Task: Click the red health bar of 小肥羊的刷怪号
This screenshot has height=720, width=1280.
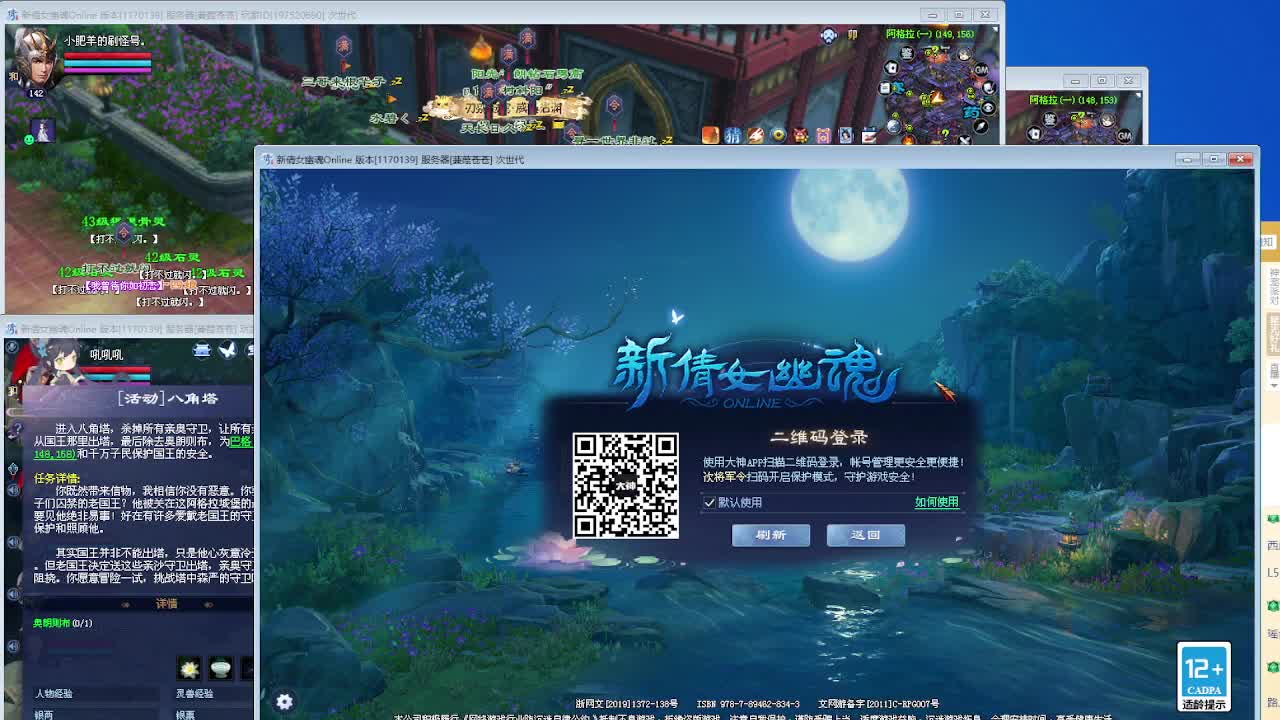Action: (108, 56)
